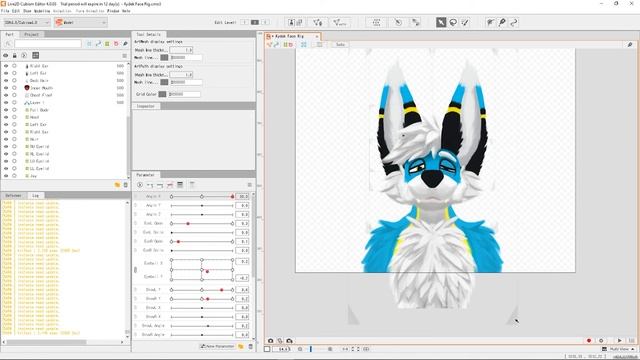Click the record button below the canvas
This screenshot has width=640, height=360.
tap(589, 340)
